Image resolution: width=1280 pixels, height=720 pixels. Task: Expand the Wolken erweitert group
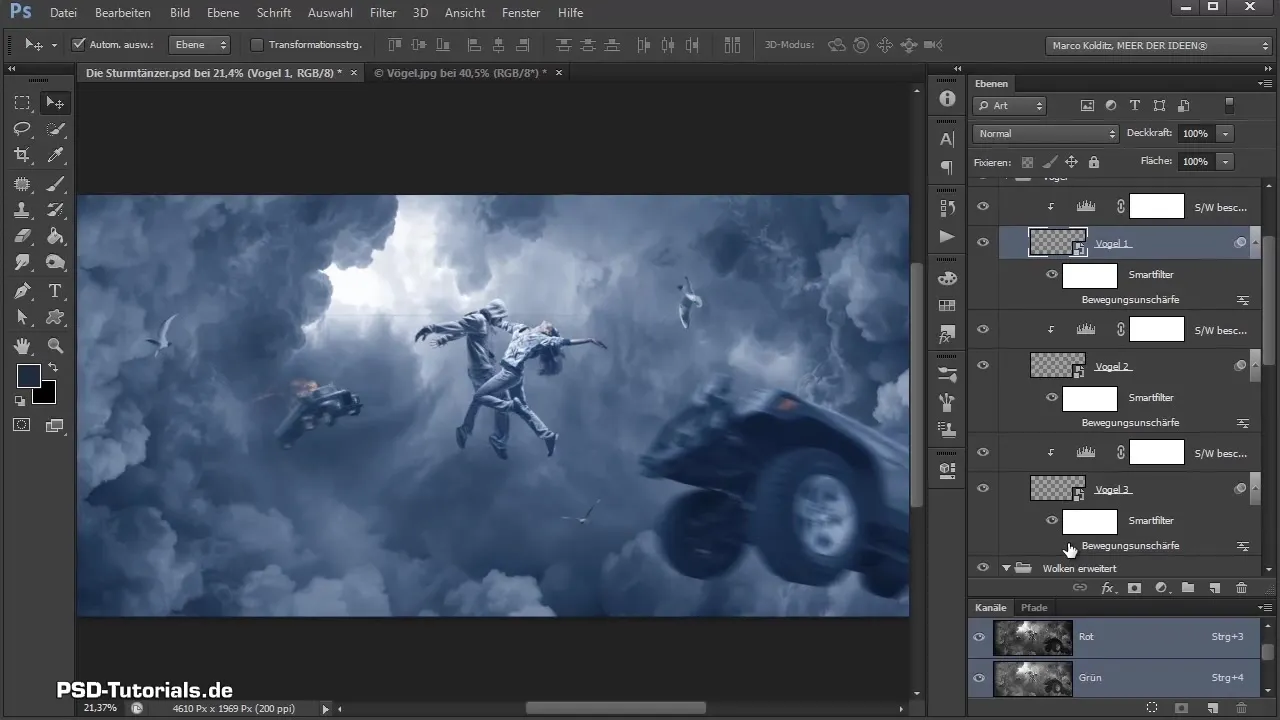tap(1006, 568)
